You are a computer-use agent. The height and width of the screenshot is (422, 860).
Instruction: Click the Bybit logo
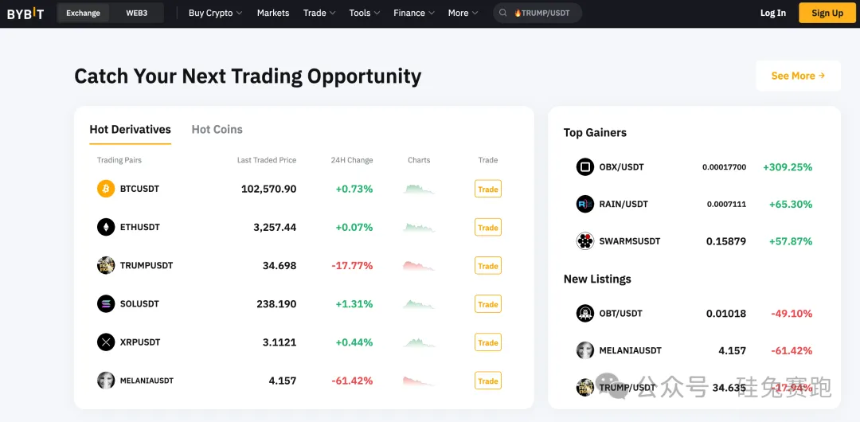tap(26, 13)
